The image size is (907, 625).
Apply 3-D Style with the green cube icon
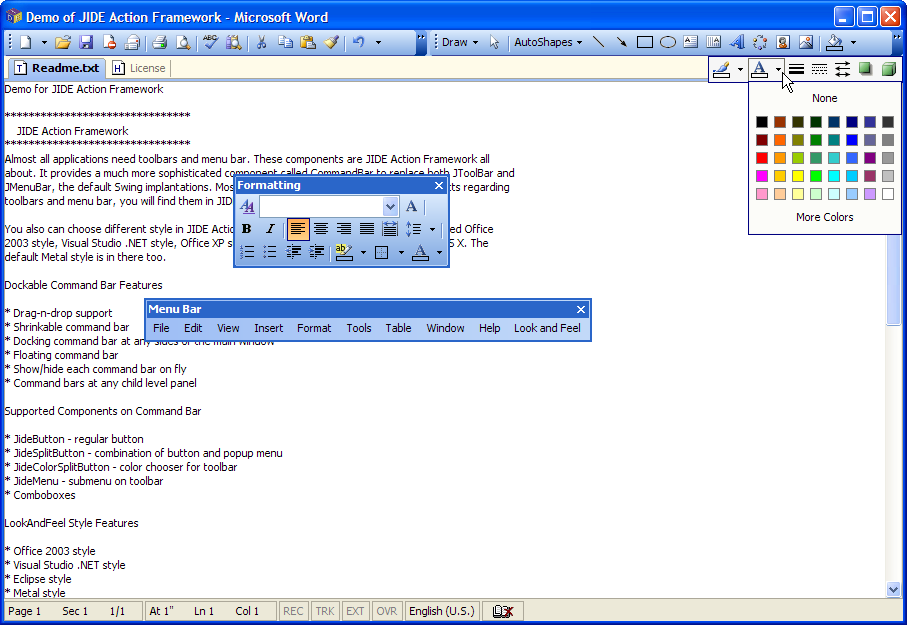point(888,69)
